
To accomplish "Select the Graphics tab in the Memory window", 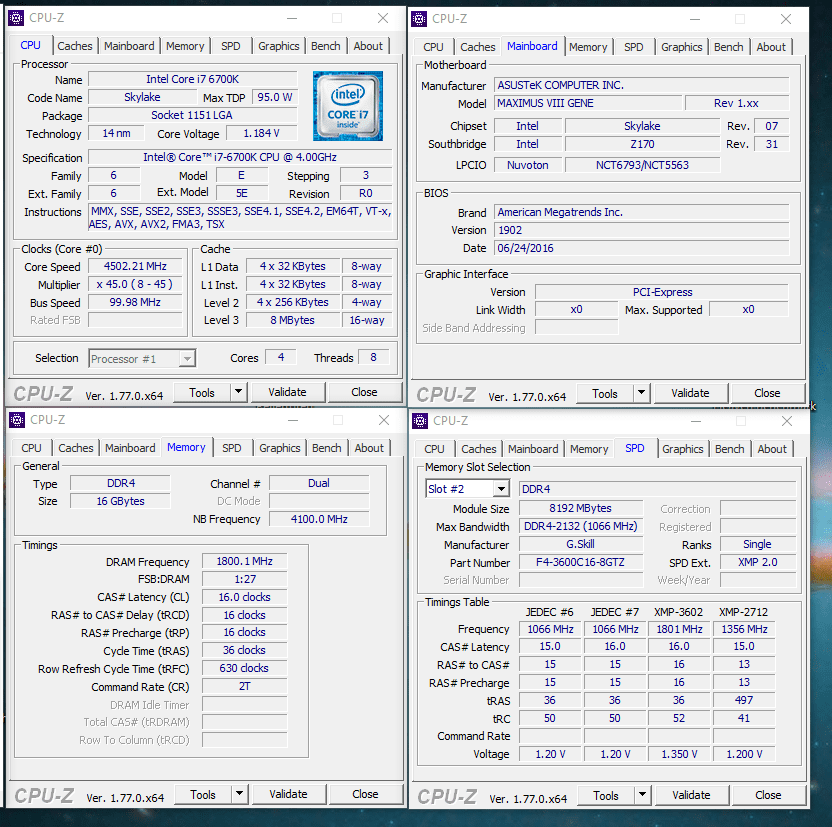I will (280, 448).
